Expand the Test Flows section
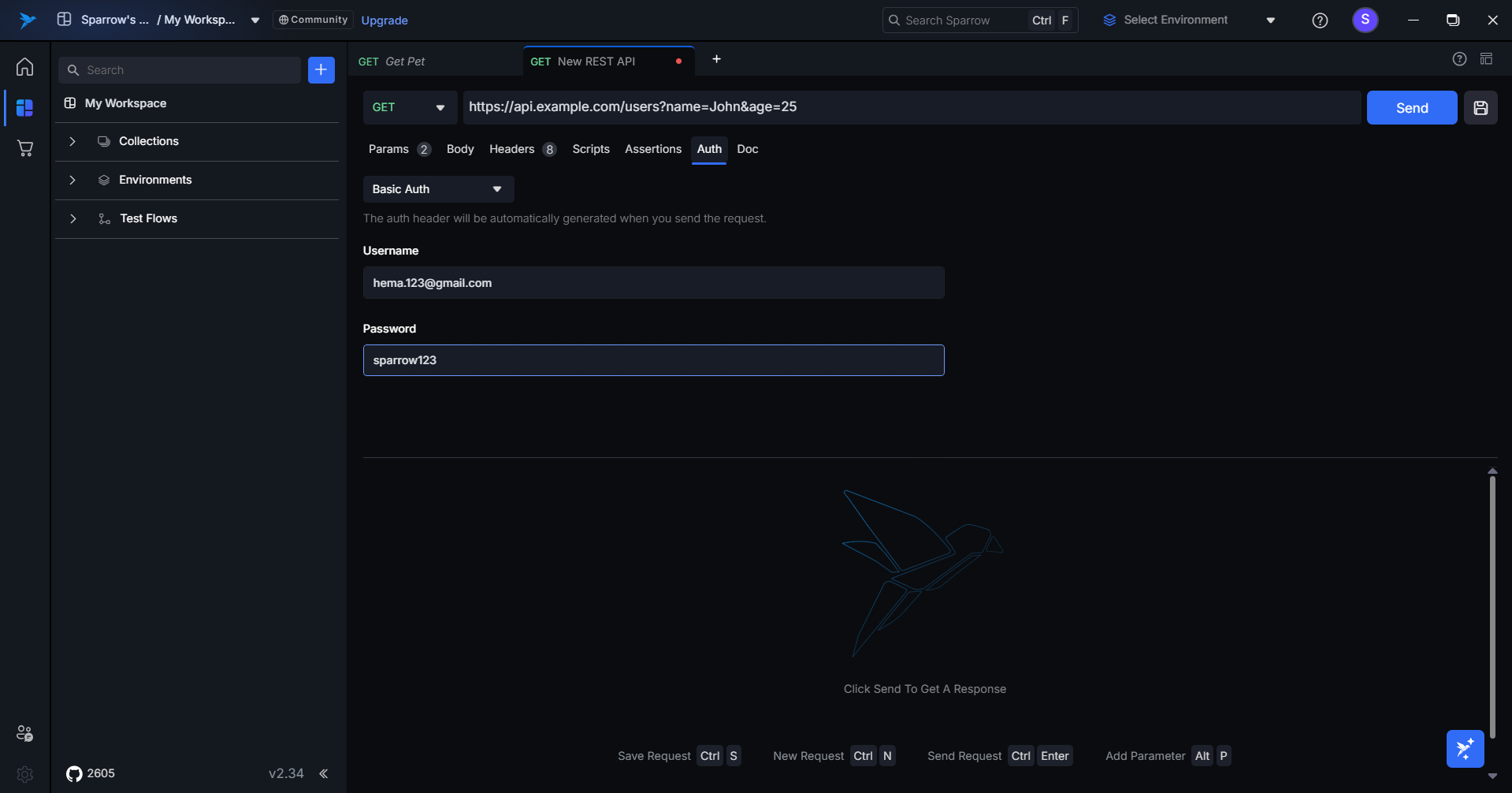Image resolution: width=1512 pixels, height=793 pixels. tap(72, 218)
